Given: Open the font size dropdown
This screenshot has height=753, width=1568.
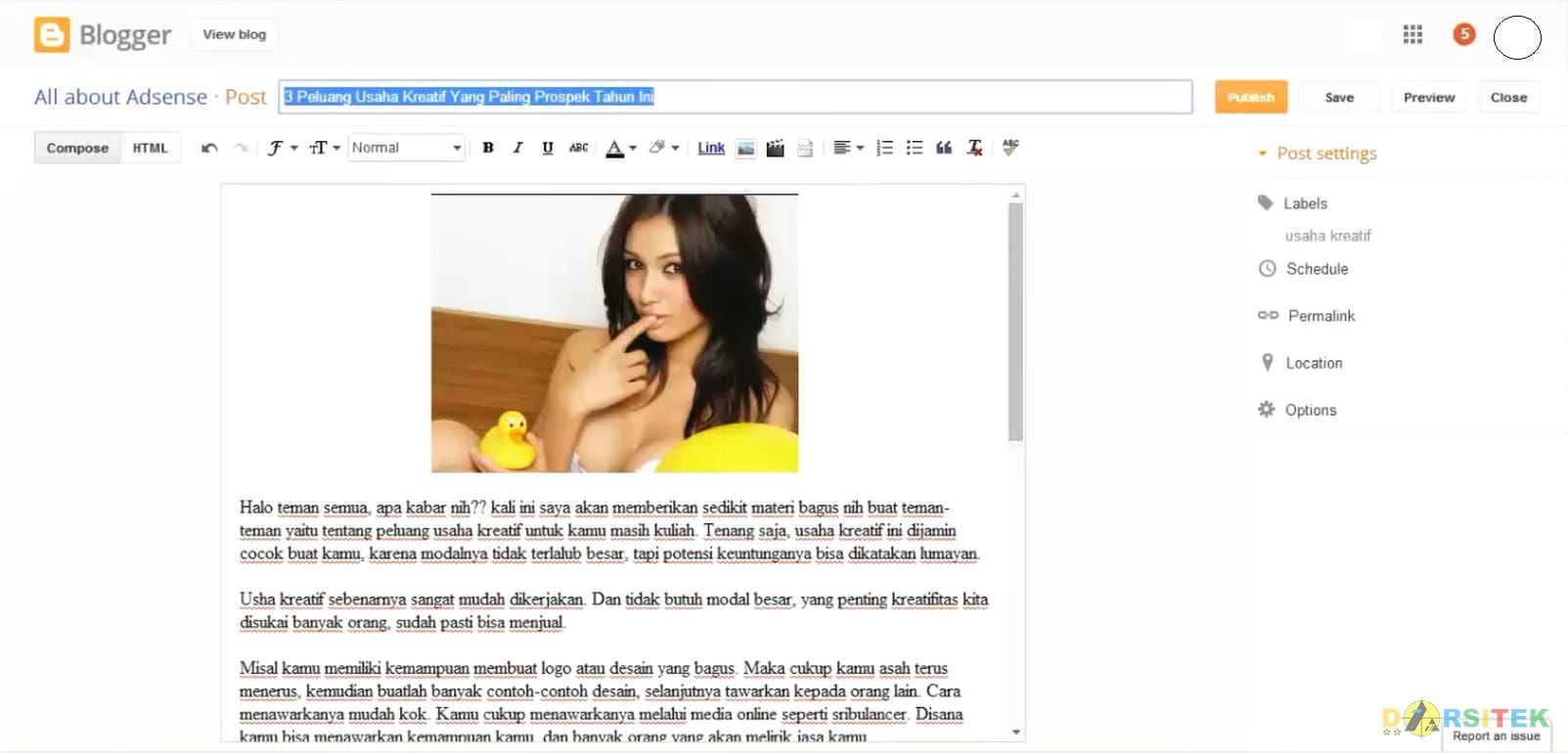Looking at the screenshot, I should tap(325, 148).
